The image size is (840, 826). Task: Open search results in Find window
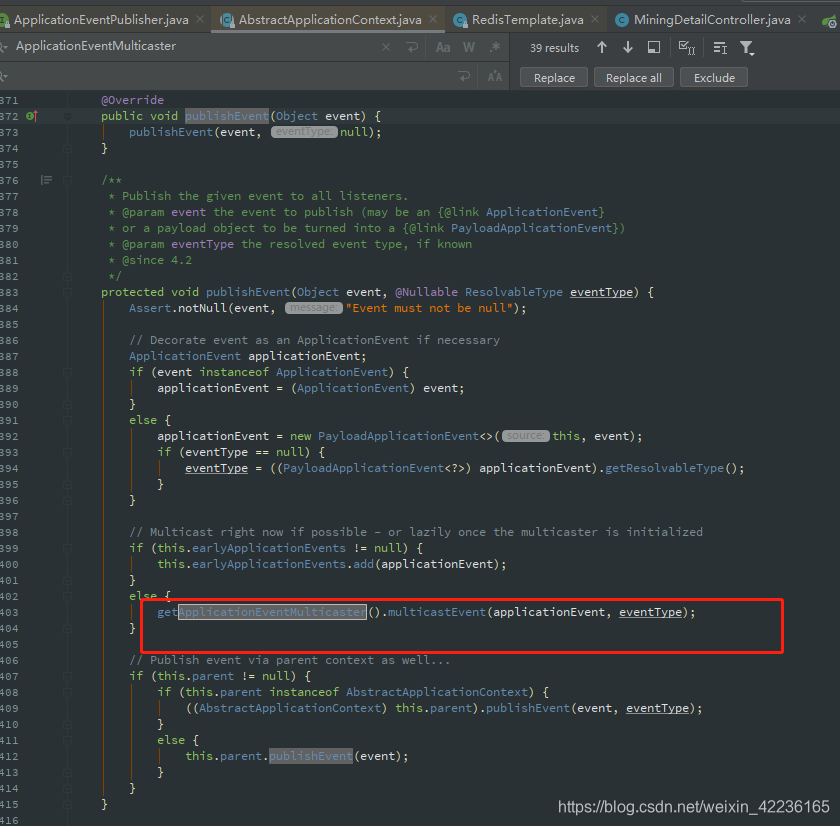(x=654, y=48)
